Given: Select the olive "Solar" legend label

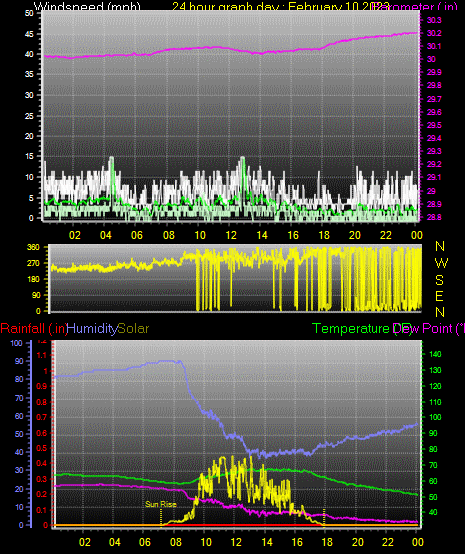Looking at the screenshot, I should click(x=133, y=329).
